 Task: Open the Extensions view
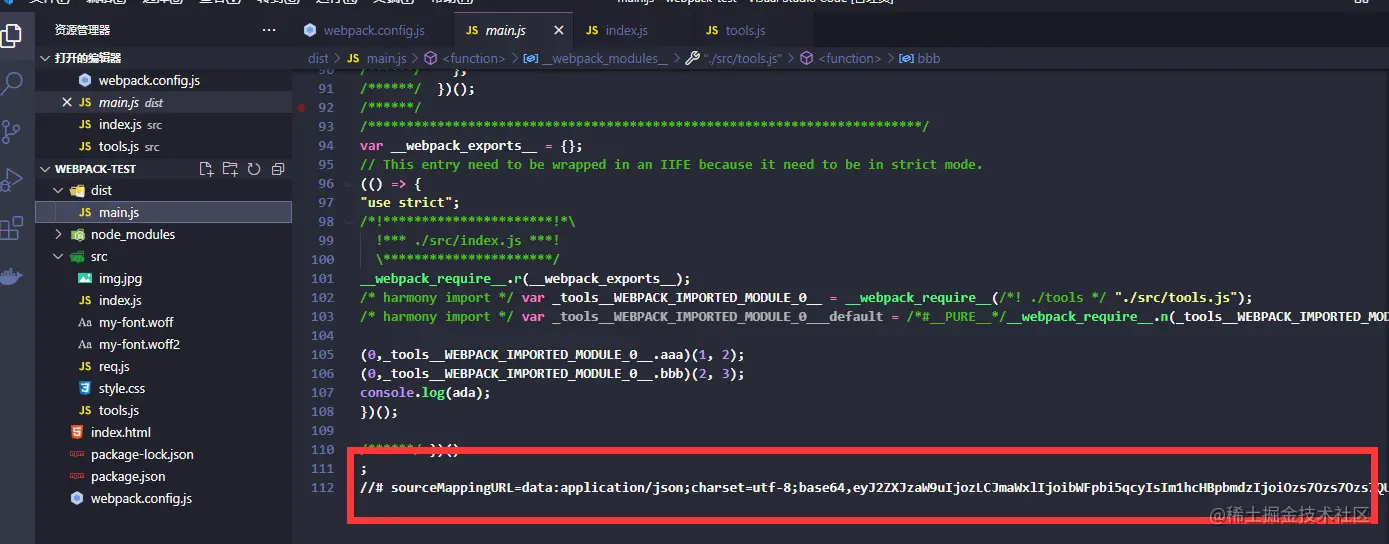point(11,228)
